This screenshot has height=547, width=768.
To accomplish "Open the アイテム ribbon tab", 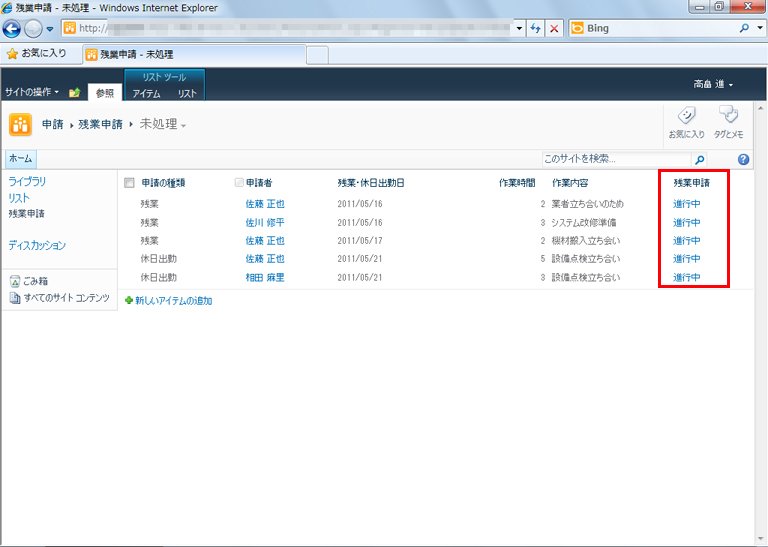I will (146, 94).
